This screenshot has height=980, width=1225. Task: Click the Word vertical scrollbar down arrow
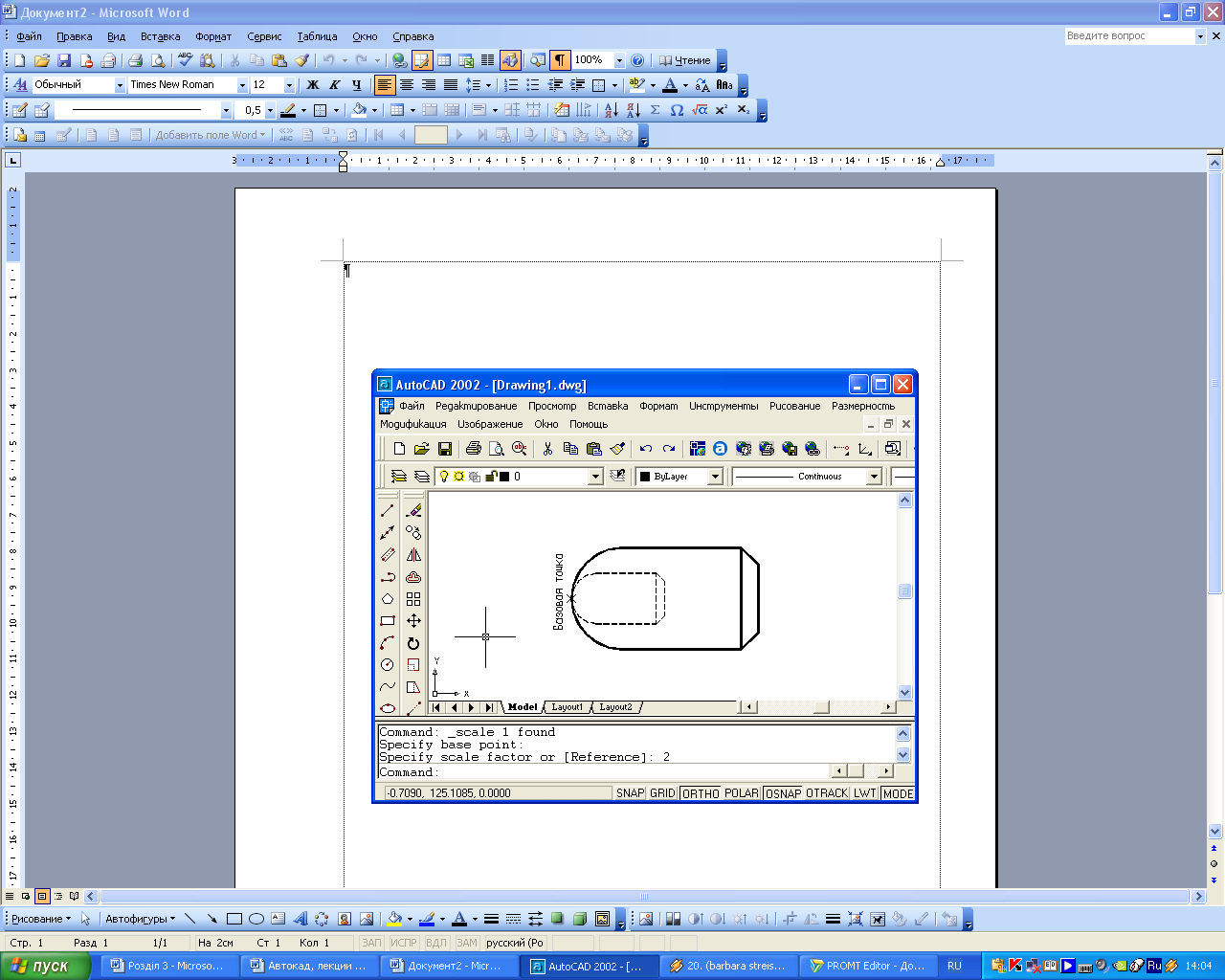click(1215, 832)
